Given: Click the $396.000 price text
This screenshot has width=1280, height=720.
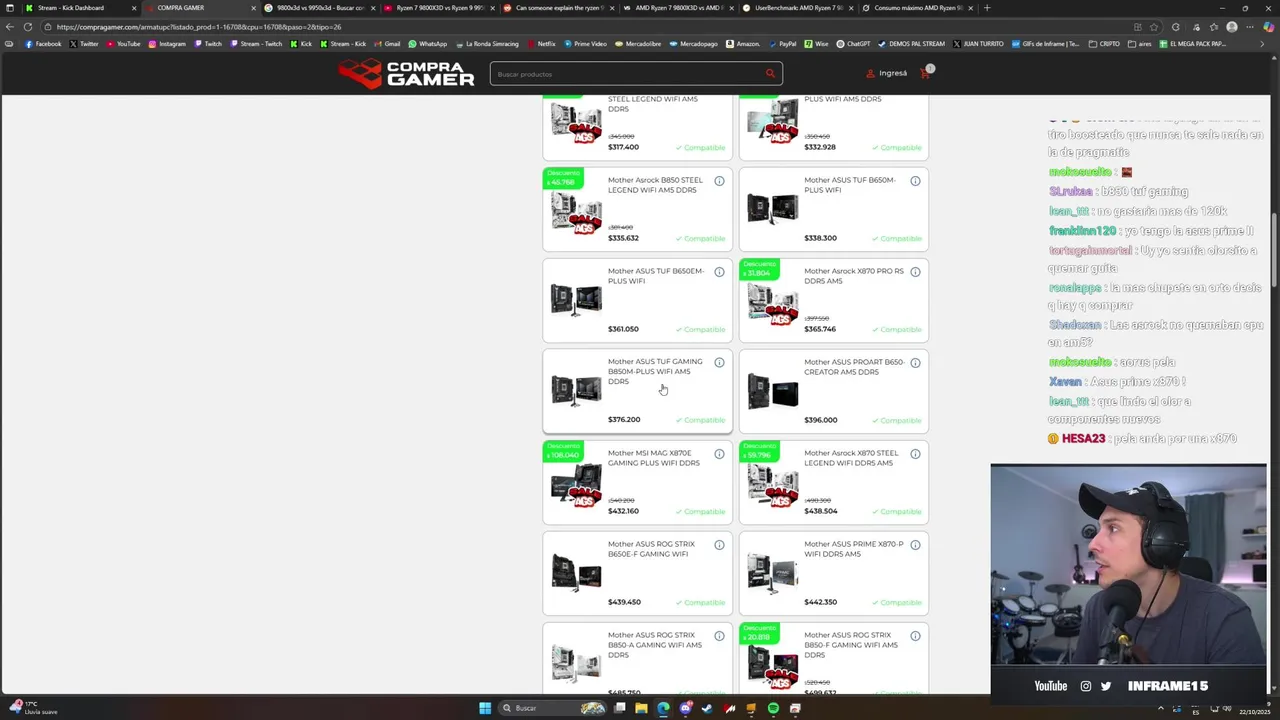Looking at the screenshot, I should [x=821, y=420].
